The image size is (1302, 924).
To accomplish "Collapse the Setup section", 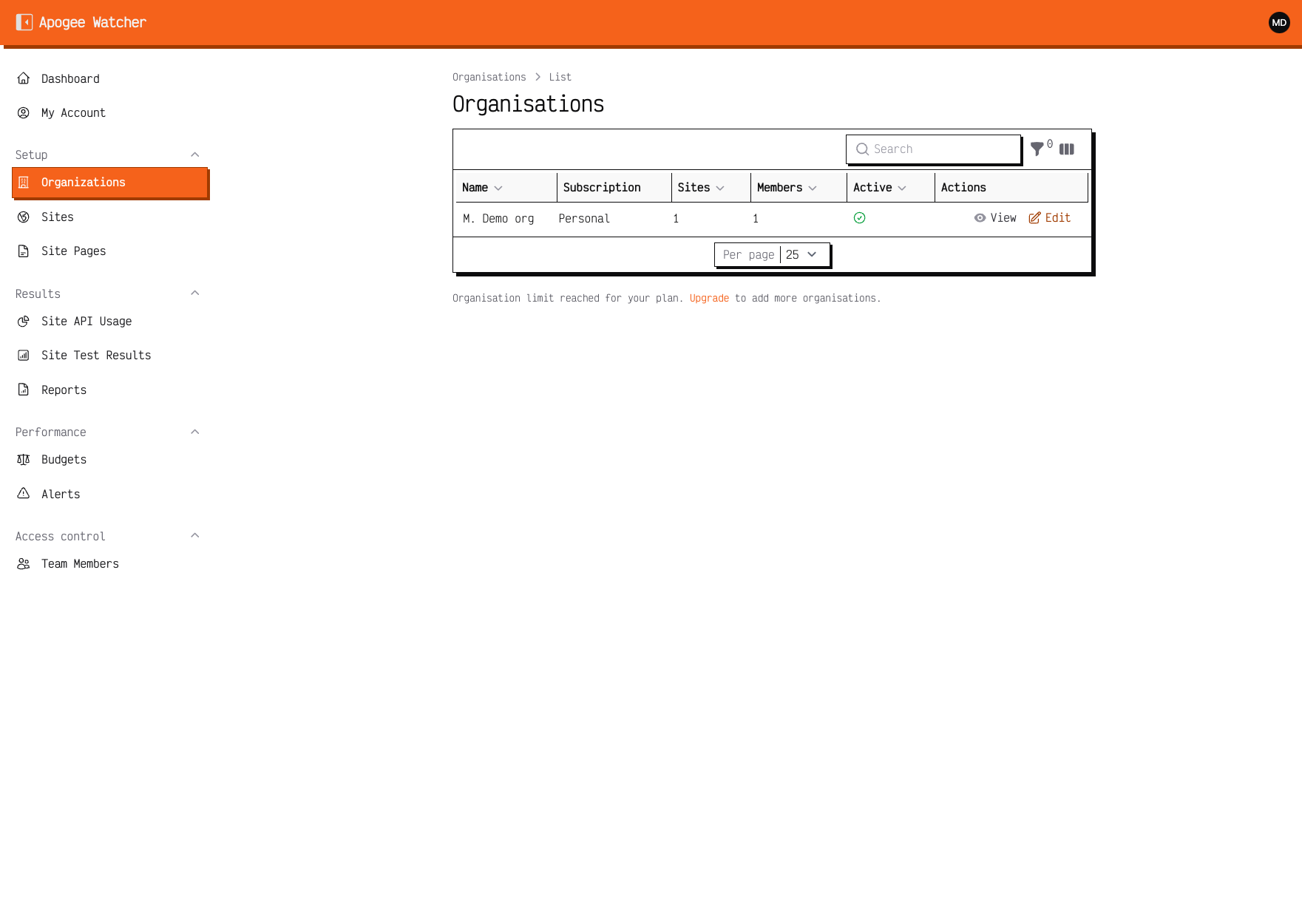I will click(x=195, y=154).
